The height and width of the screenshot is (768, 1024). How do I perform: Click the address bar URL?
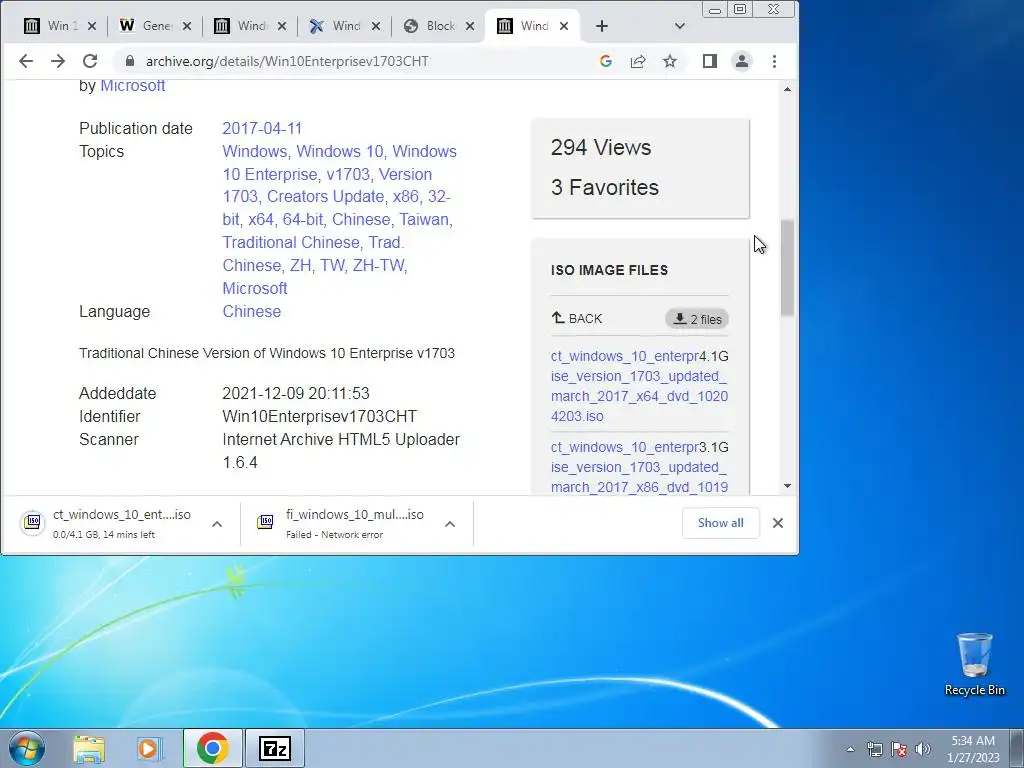287,61
